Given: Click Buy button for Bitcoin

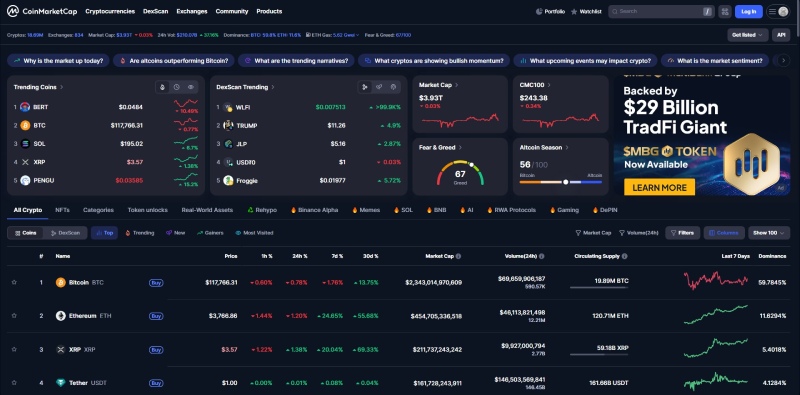Looking at the screenshot, I should pyautogui.click(x=156, y=282).
